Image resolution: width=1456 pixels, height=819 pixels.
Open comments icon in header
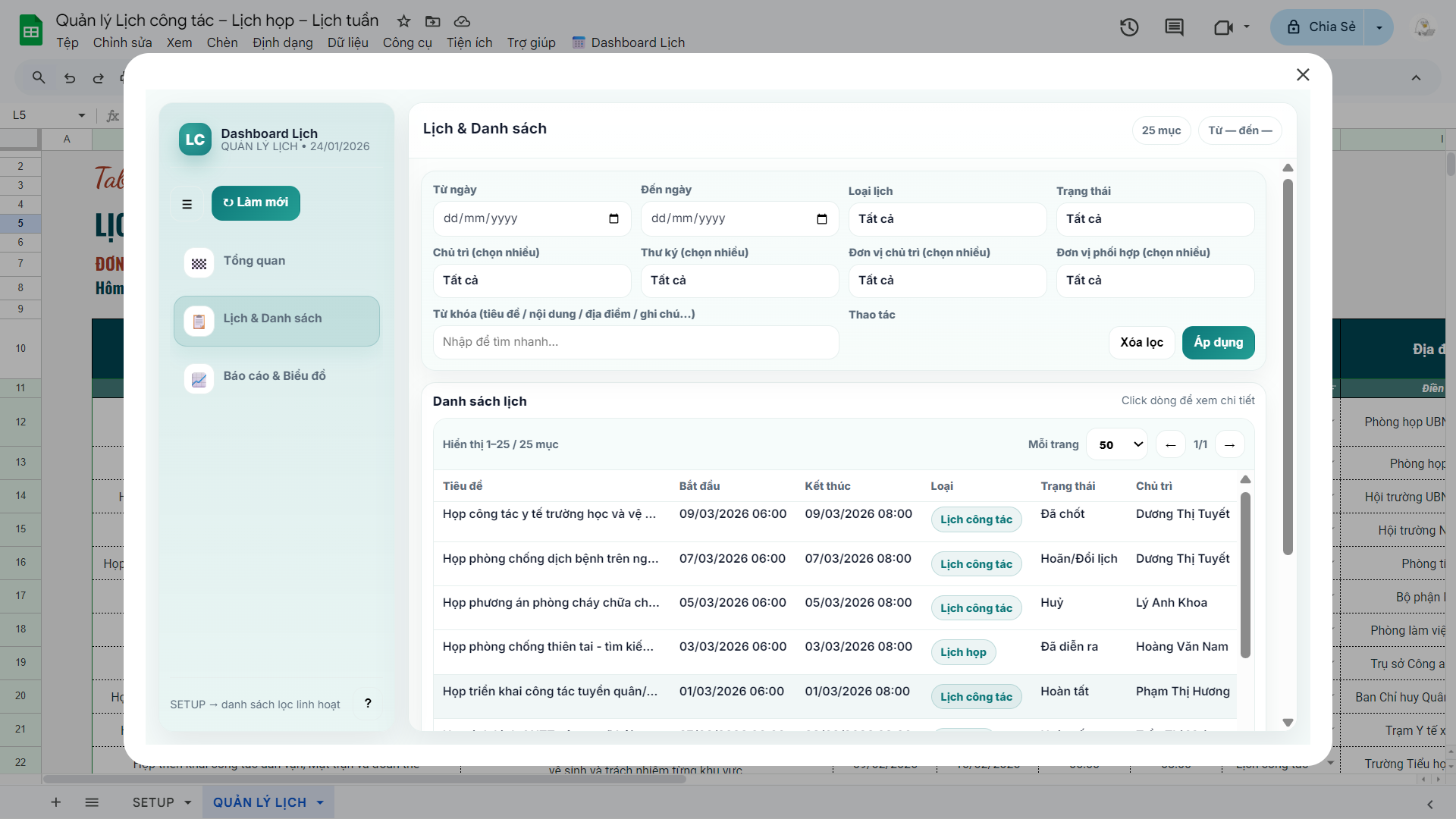click(1174, 27)
